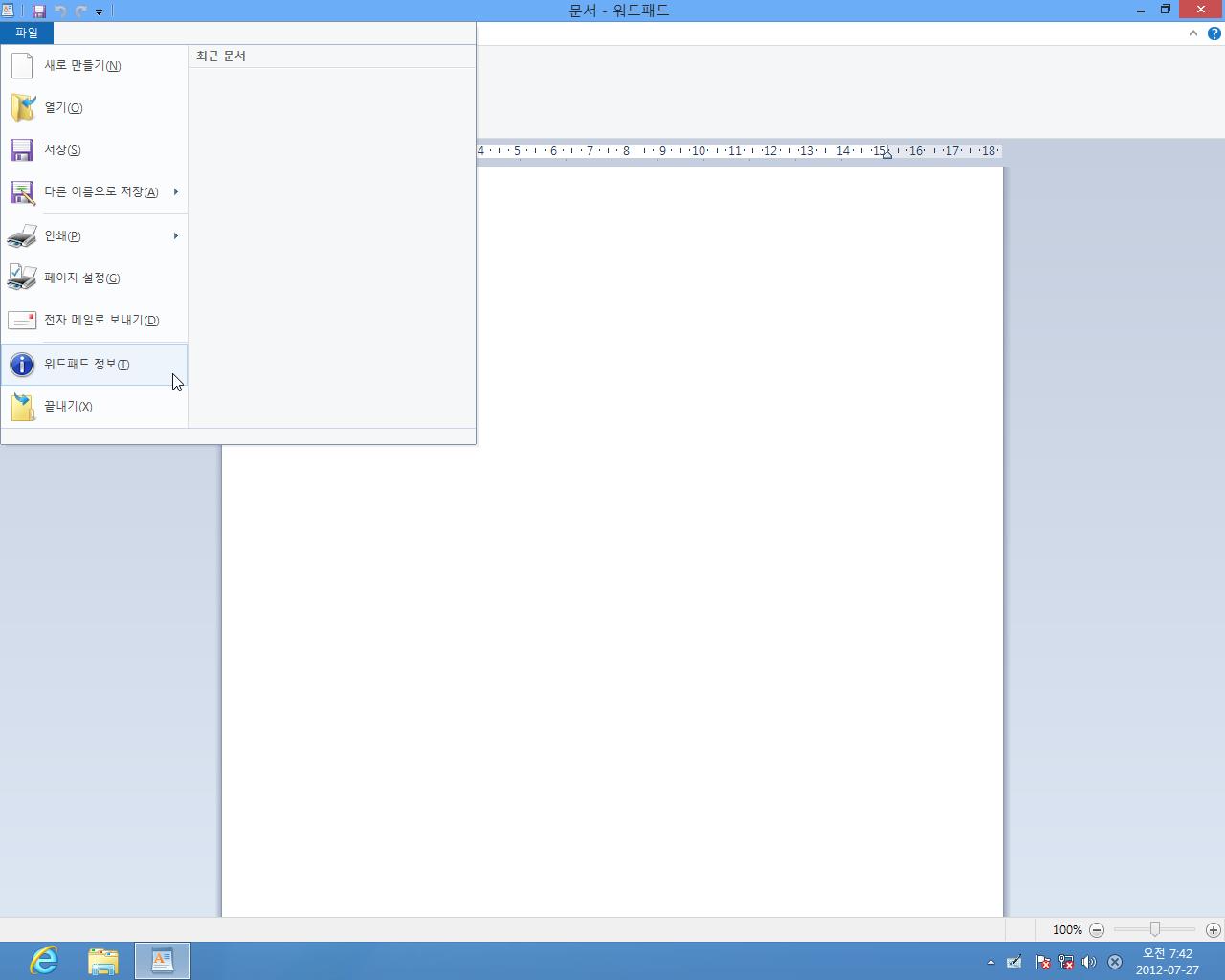Click the horizontal ruler at mark 10
The height and width of the screenshot is (980, 1225).
coord(699,151)
